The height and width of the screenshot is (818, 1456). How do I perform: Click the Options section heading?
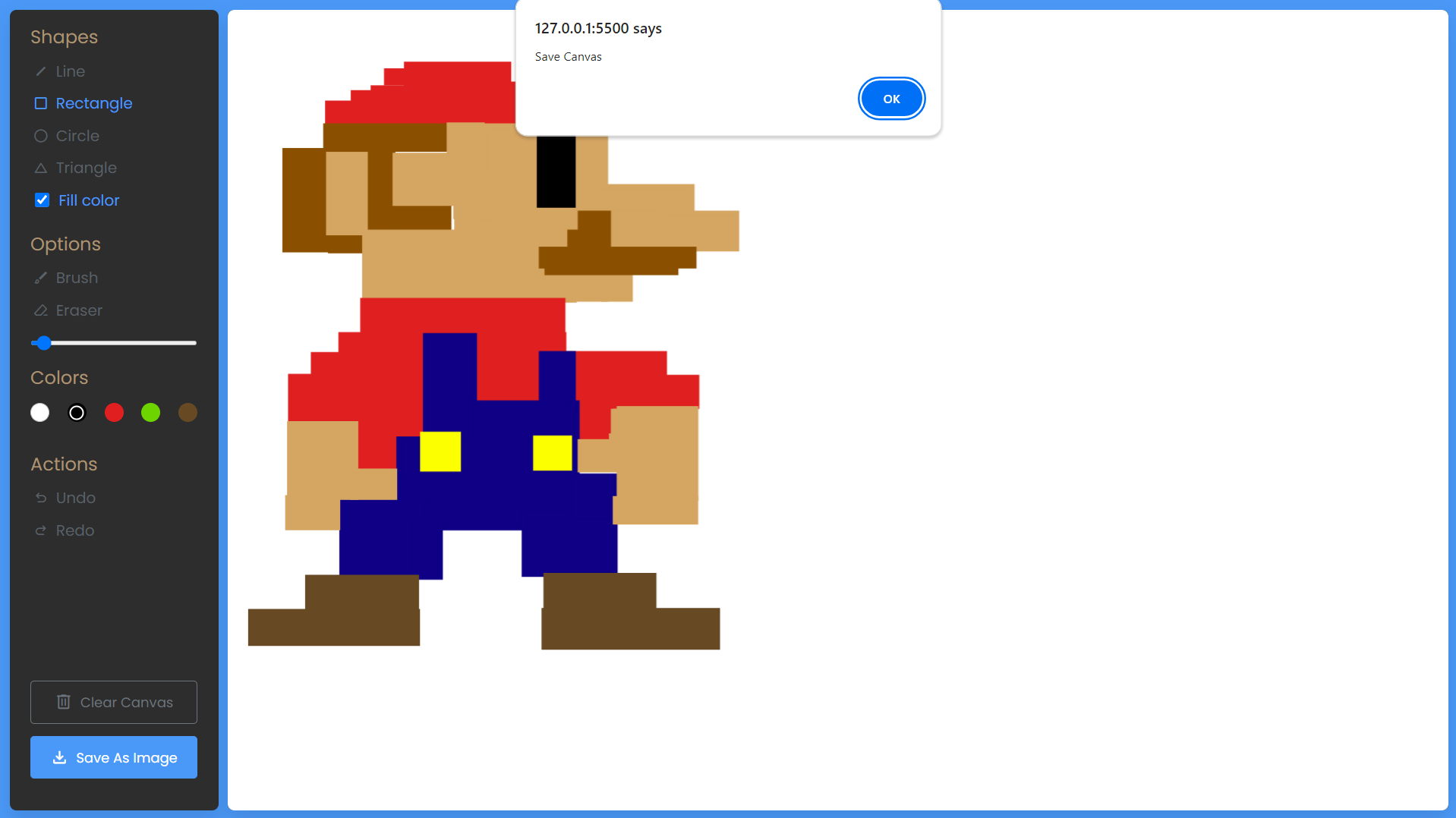click(65, 244)
